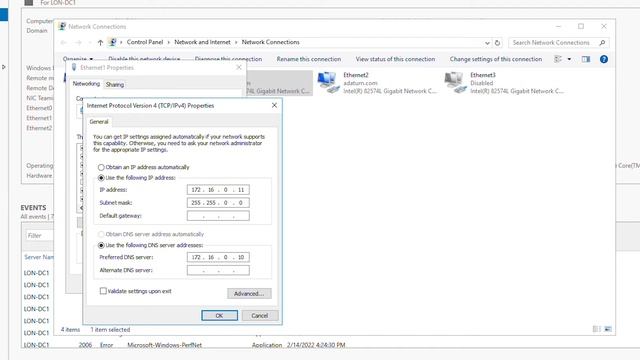Toggle the preview pane icon
This screenshot has width=640, height=360.
click(586, 59)
